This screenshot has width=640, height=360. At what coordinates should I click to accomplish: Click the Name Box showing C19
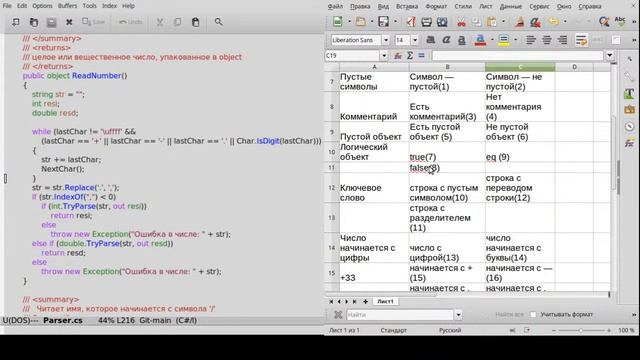(x=352, y=56)
